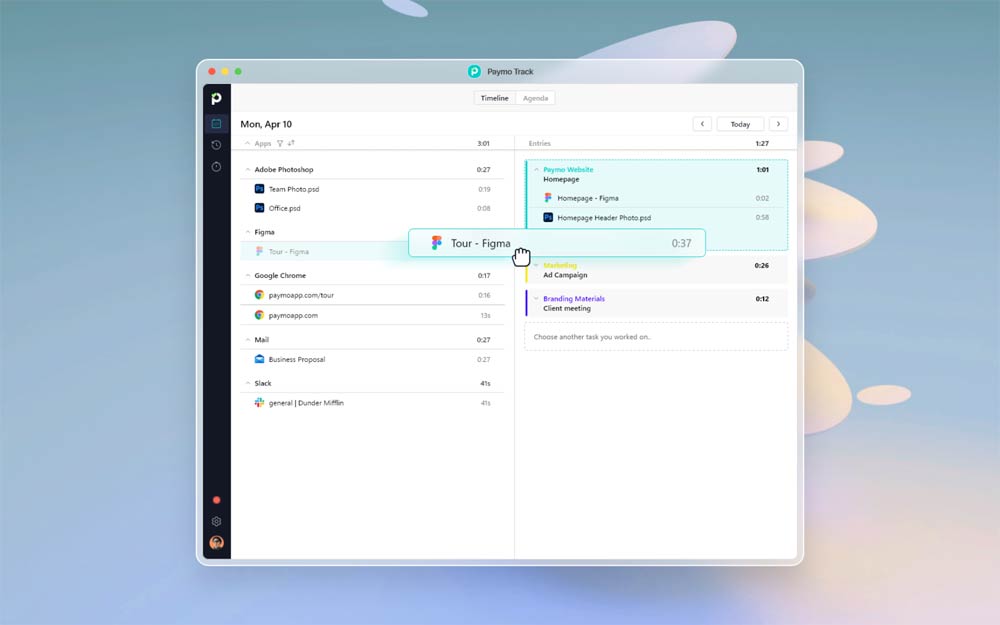Switch to the Agenda tab
The image size is (1000, 625).
point(535,98)
